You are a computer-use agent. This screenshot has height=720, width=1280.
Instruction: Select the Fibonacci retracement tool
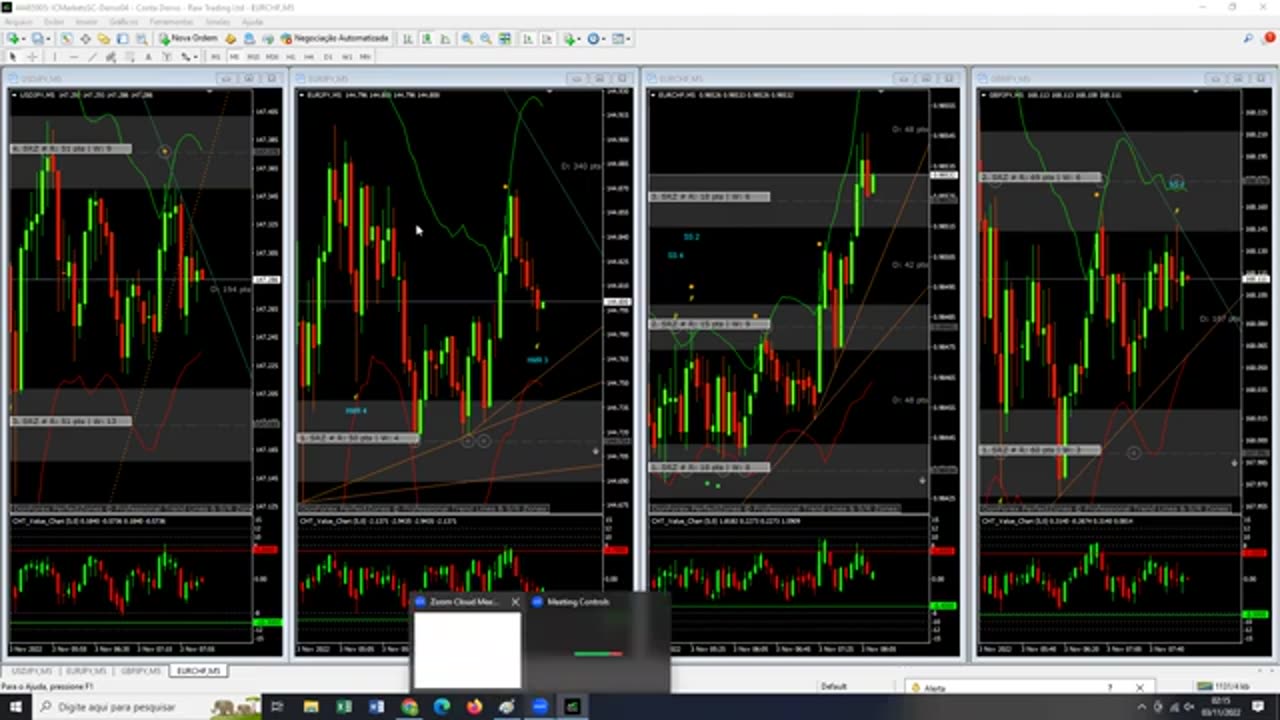pos(130,57)
